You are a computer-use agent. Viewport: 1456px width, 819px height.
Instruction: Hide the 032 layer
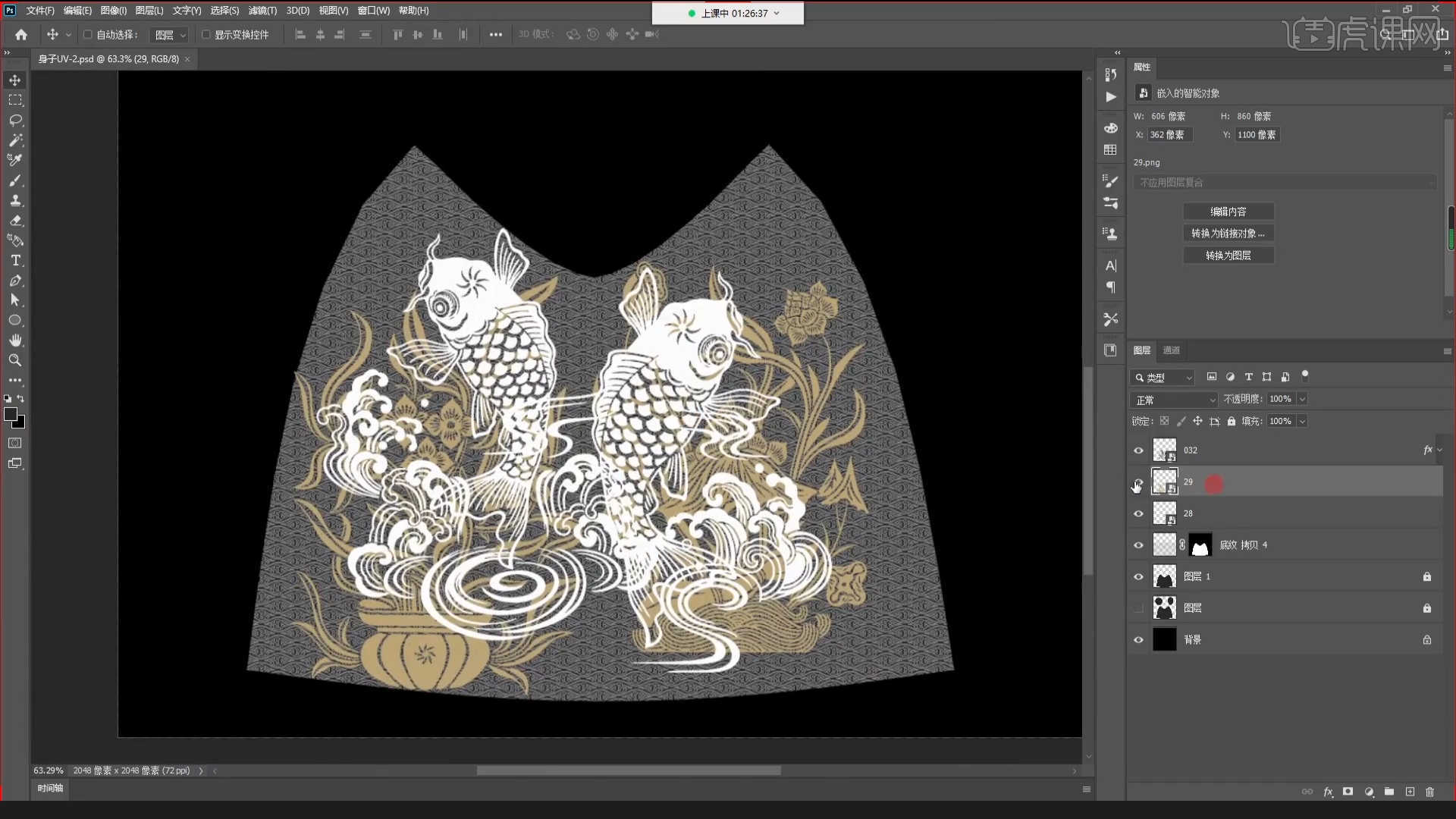[x=1138, y=450]
